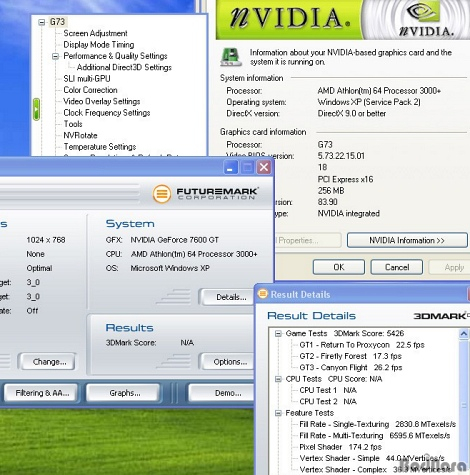Image resolution: width=470 pixels, height=475 pixels.
Task: Select CPU Test 2 row
Action: tap(328, 402)
